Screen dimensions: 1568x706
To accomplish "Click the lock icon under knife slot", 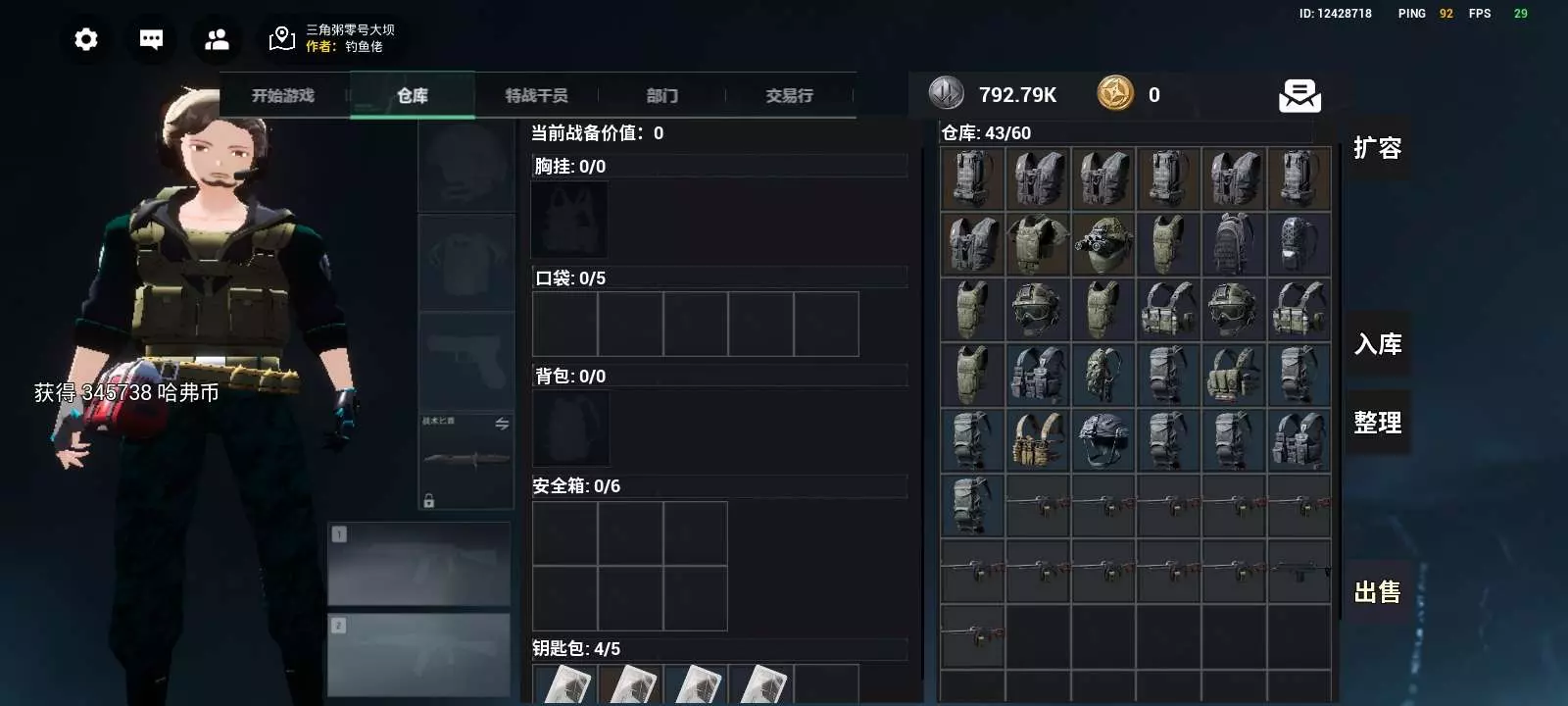I will click(428, 501).
